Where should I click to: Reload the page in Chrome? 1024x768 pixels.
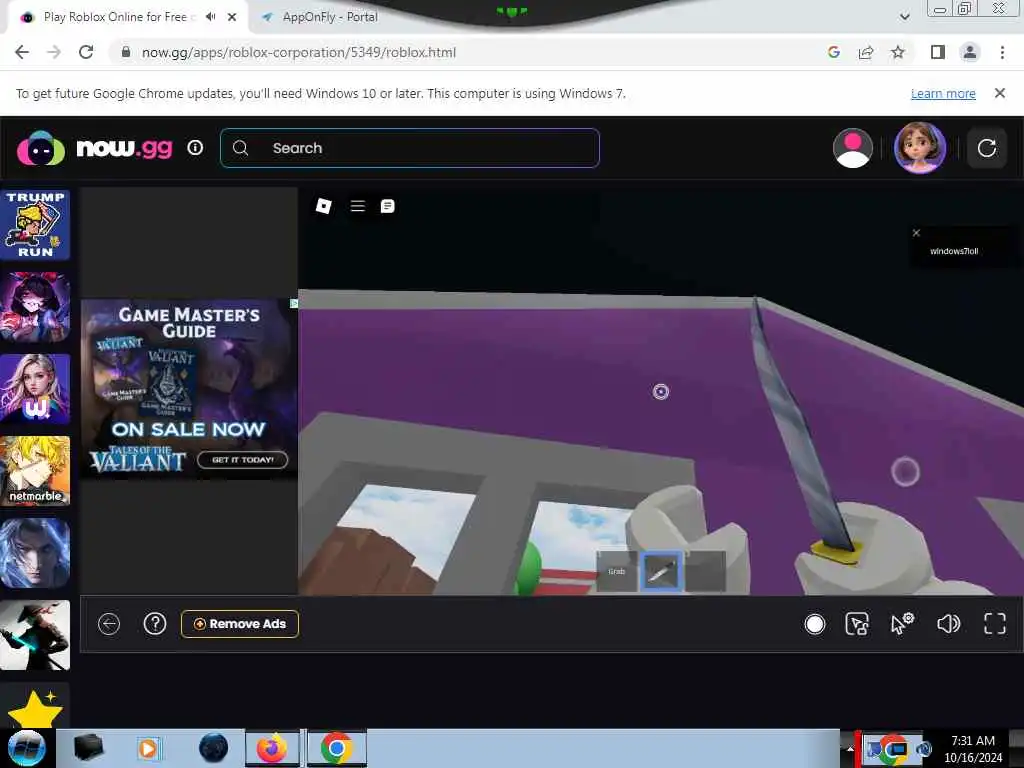[86, 52]
